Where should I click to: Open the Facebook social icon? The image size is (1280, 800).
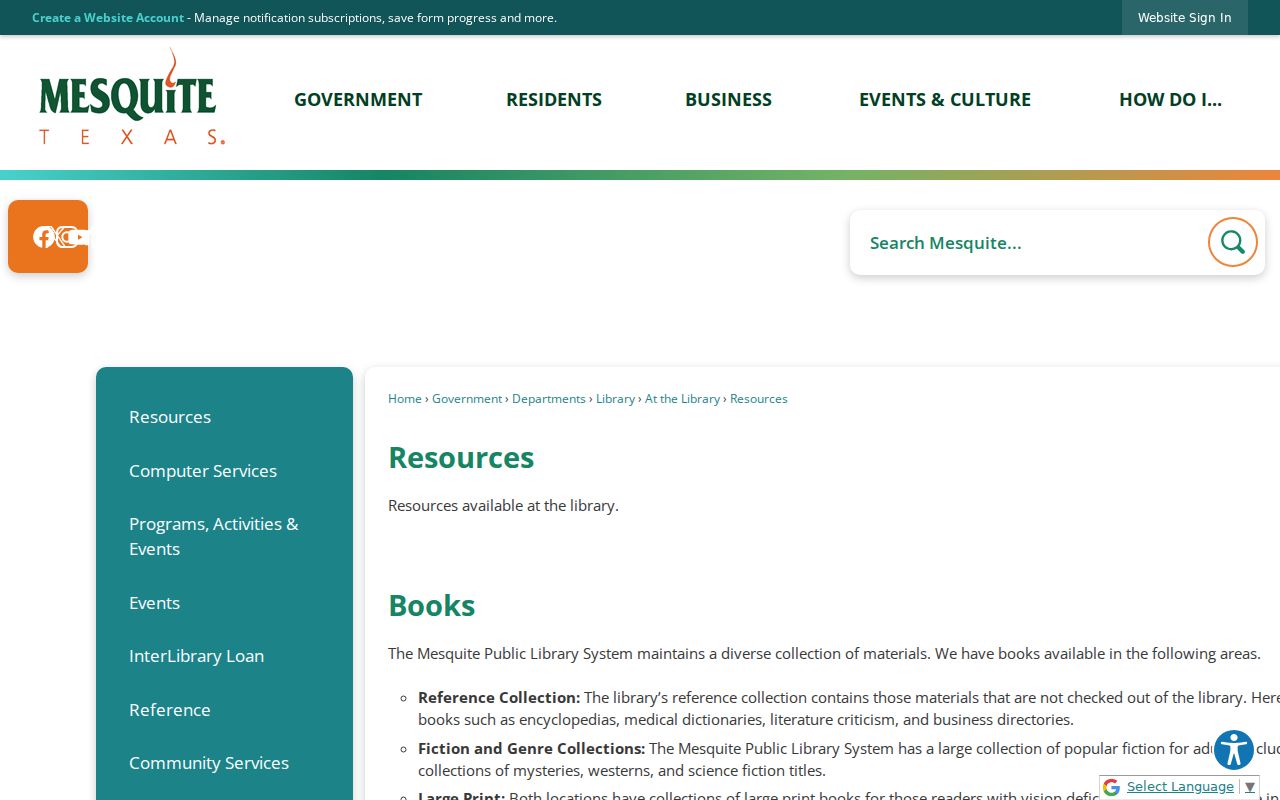43,237
